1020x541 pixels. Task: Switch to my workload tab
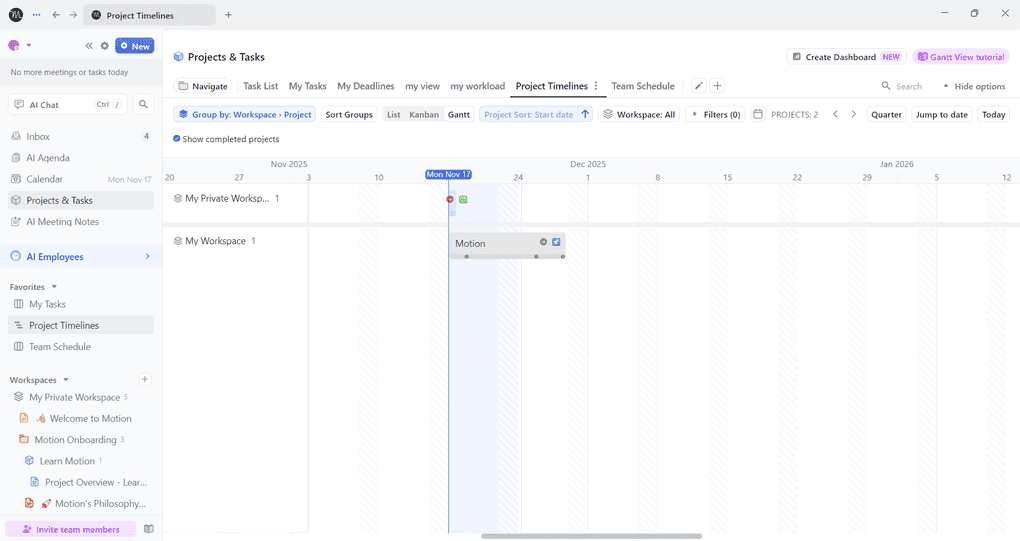(477, 86)
